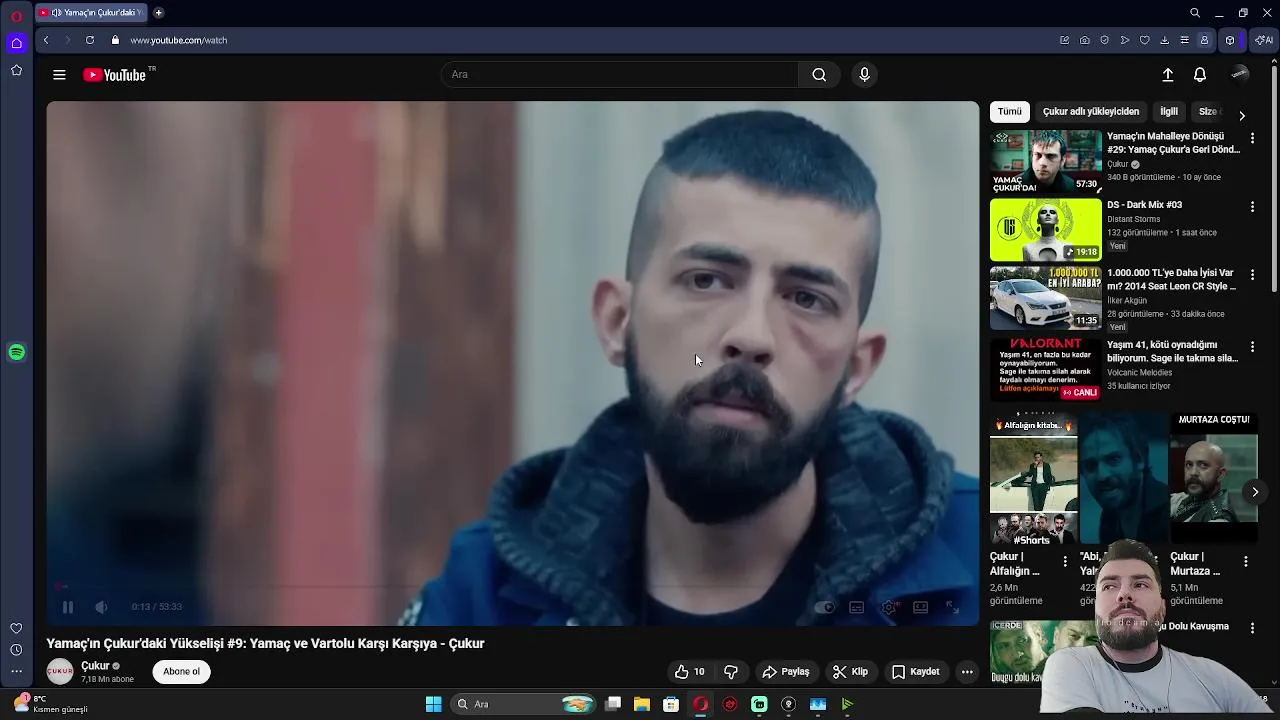Image resolution: width=1280 pixels, height=720 pixels.
Task: Click the 'Paylaş' share button
Action: point(786,672)
